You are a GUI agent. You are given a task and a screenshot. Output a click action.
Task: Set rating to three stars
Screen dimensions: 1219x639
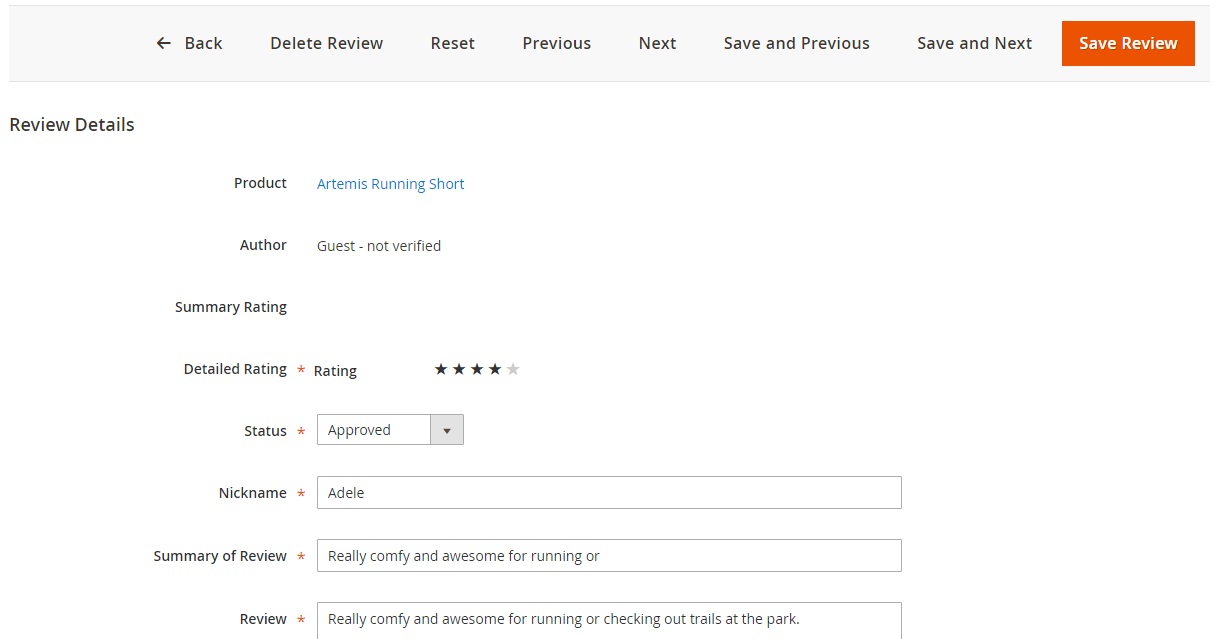tap(477, 370)
